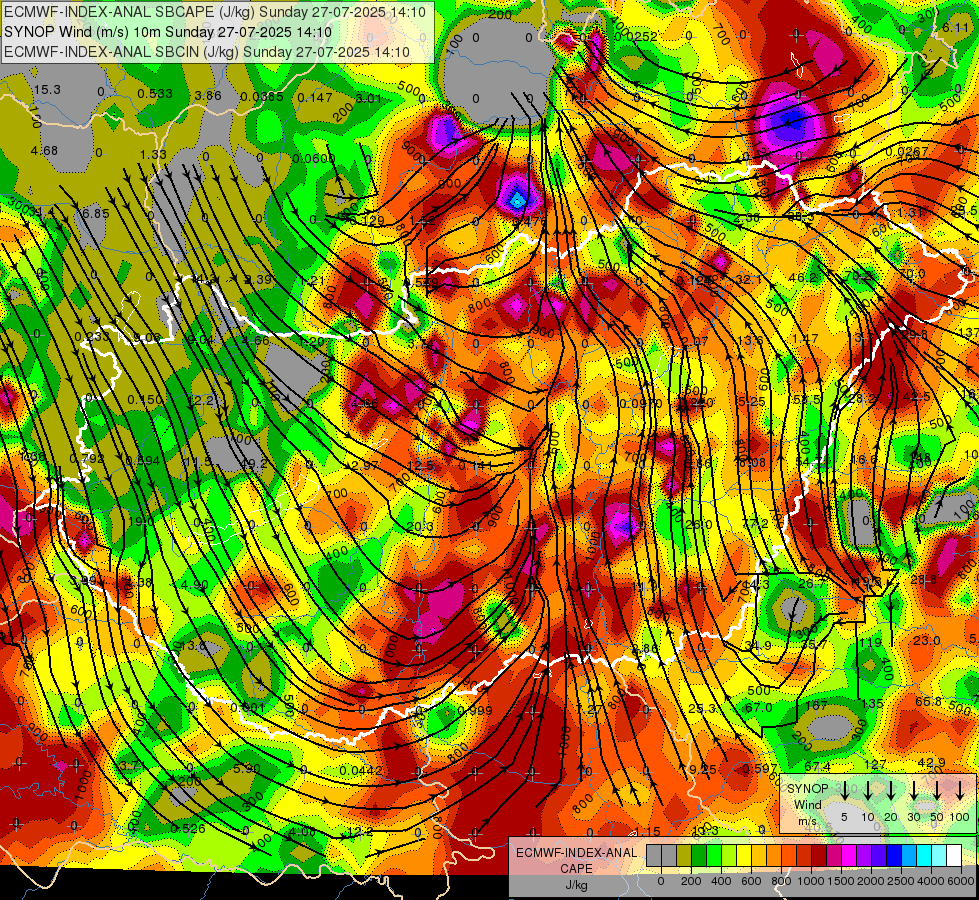Pick the white swatch ending the CAPE scale
Image resolution: width=979 pixels, height=900 pixels.
(953, 856)
